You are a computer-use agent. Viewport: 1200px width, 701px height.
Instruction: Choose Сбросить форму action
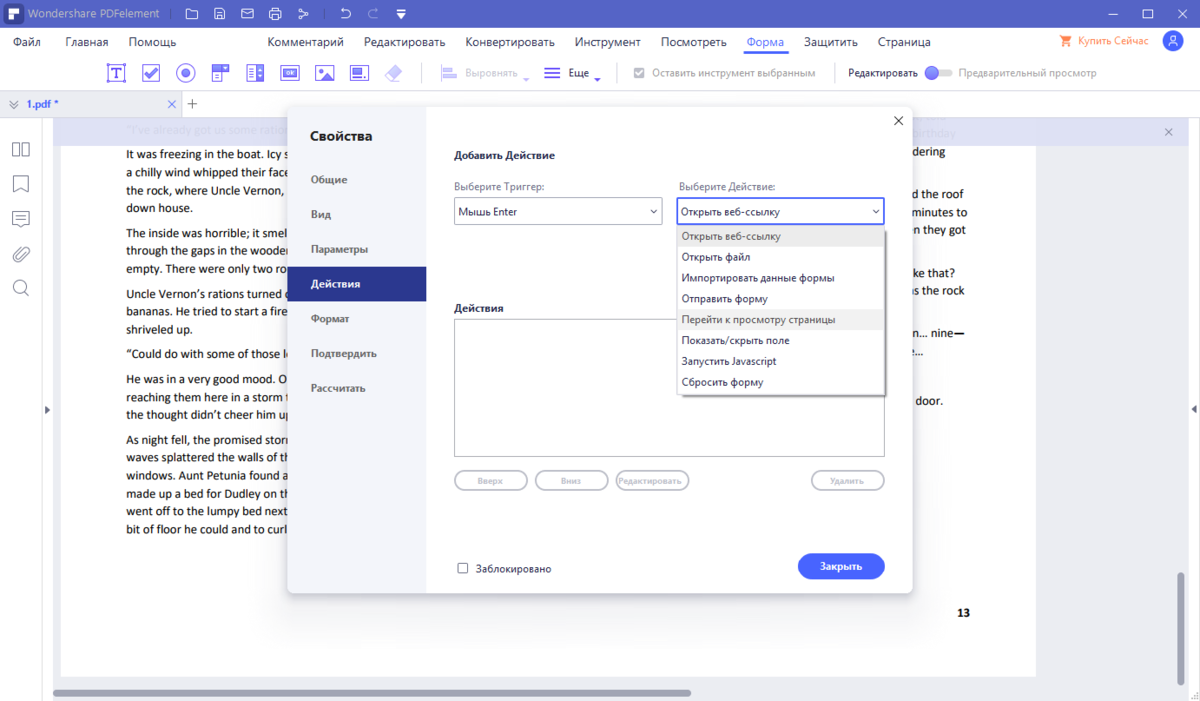780,382
